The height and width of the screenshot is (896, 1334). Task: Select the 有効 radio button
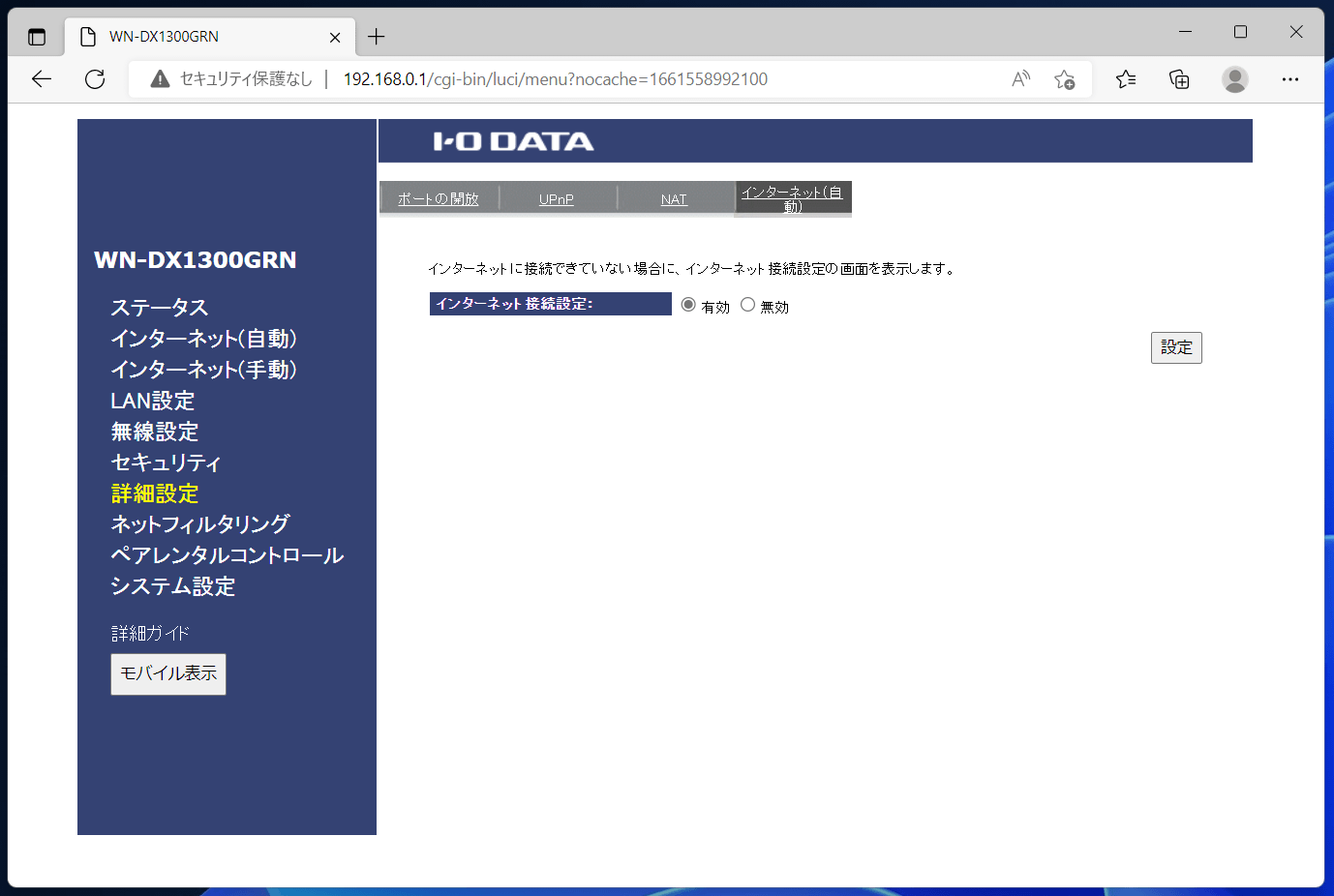[688, 305]
